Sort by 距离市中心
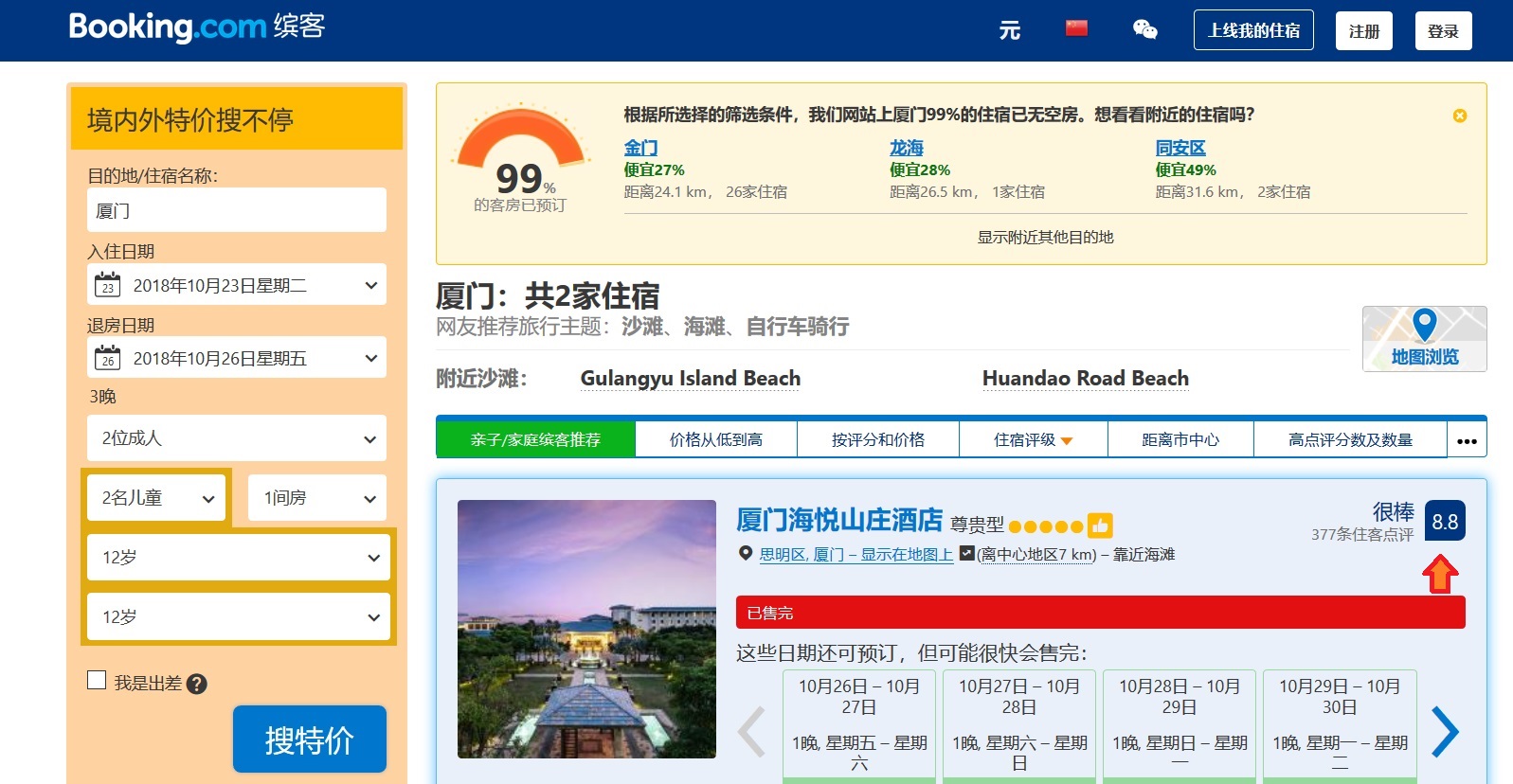The width and height of the screenshot is (1513, 784). (1180, 440)
